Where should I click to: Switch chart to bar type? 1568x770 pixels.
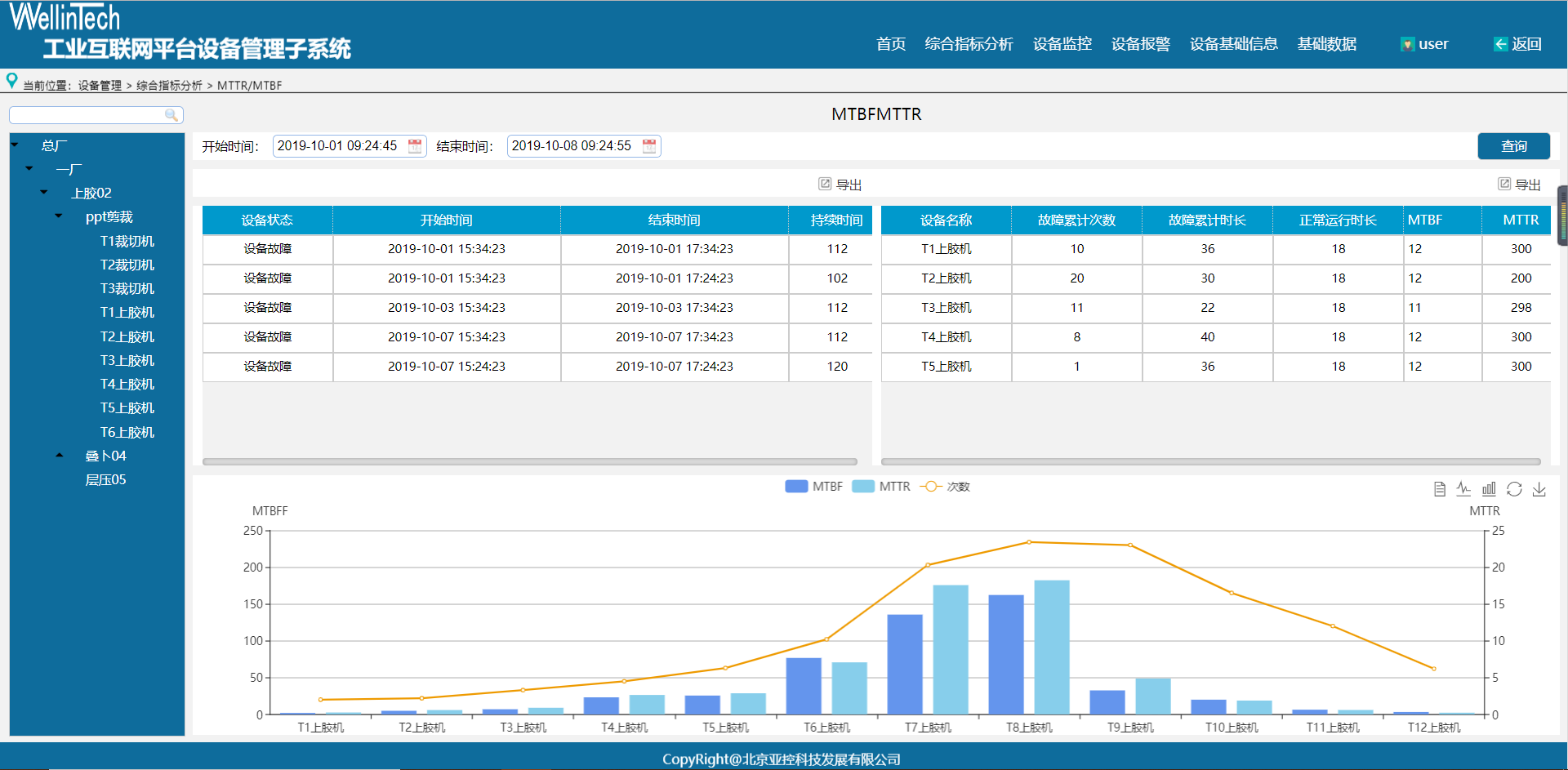tap(1489, 489)
